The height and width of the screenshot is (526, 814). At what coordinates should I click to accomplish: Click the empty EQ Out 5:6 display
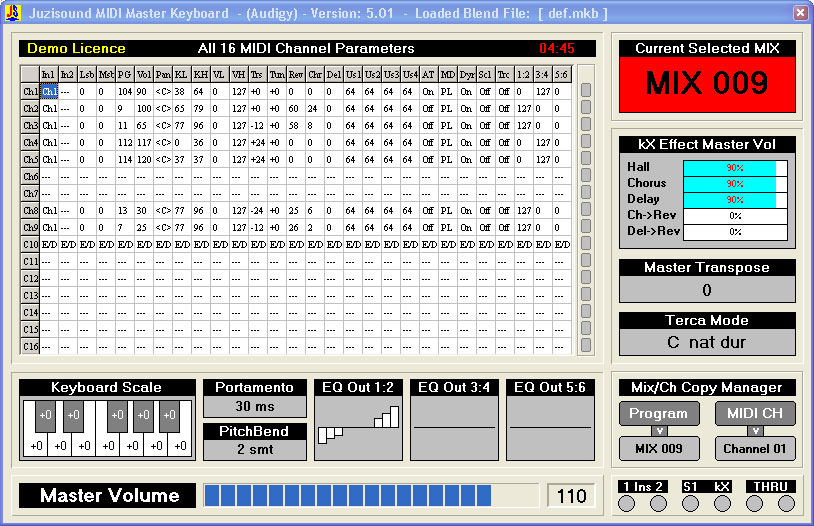549,427
